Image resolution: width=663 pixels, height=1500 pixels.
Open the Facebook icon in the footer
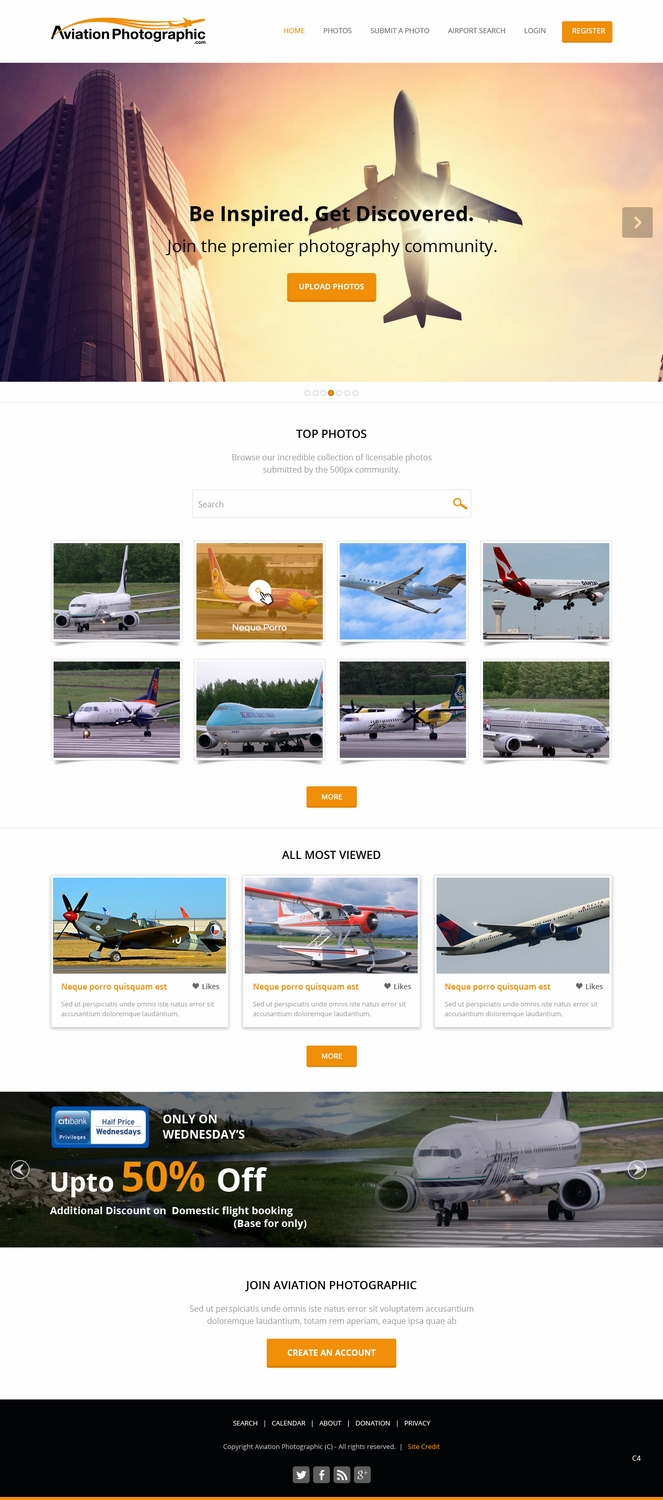pos(321,1474)
